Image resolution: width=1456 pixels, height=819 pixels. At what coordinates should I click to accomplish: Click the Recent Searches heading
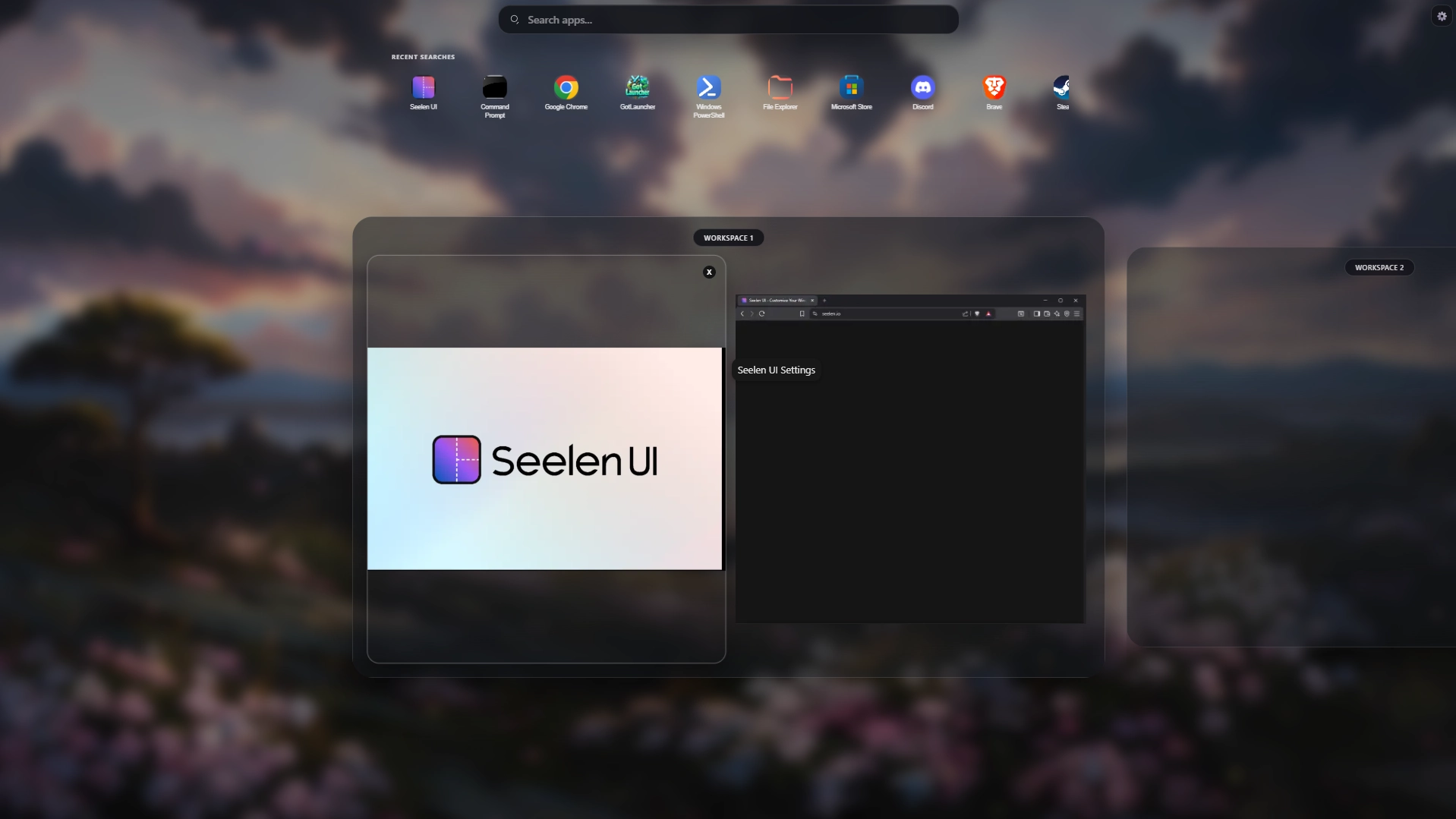[x=423, y=57]
